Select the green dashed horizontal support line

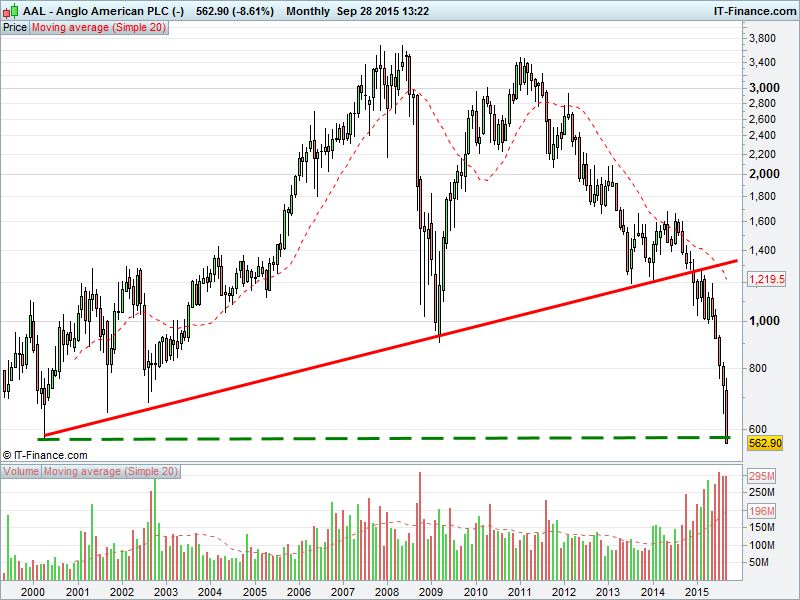click(384, 438)
